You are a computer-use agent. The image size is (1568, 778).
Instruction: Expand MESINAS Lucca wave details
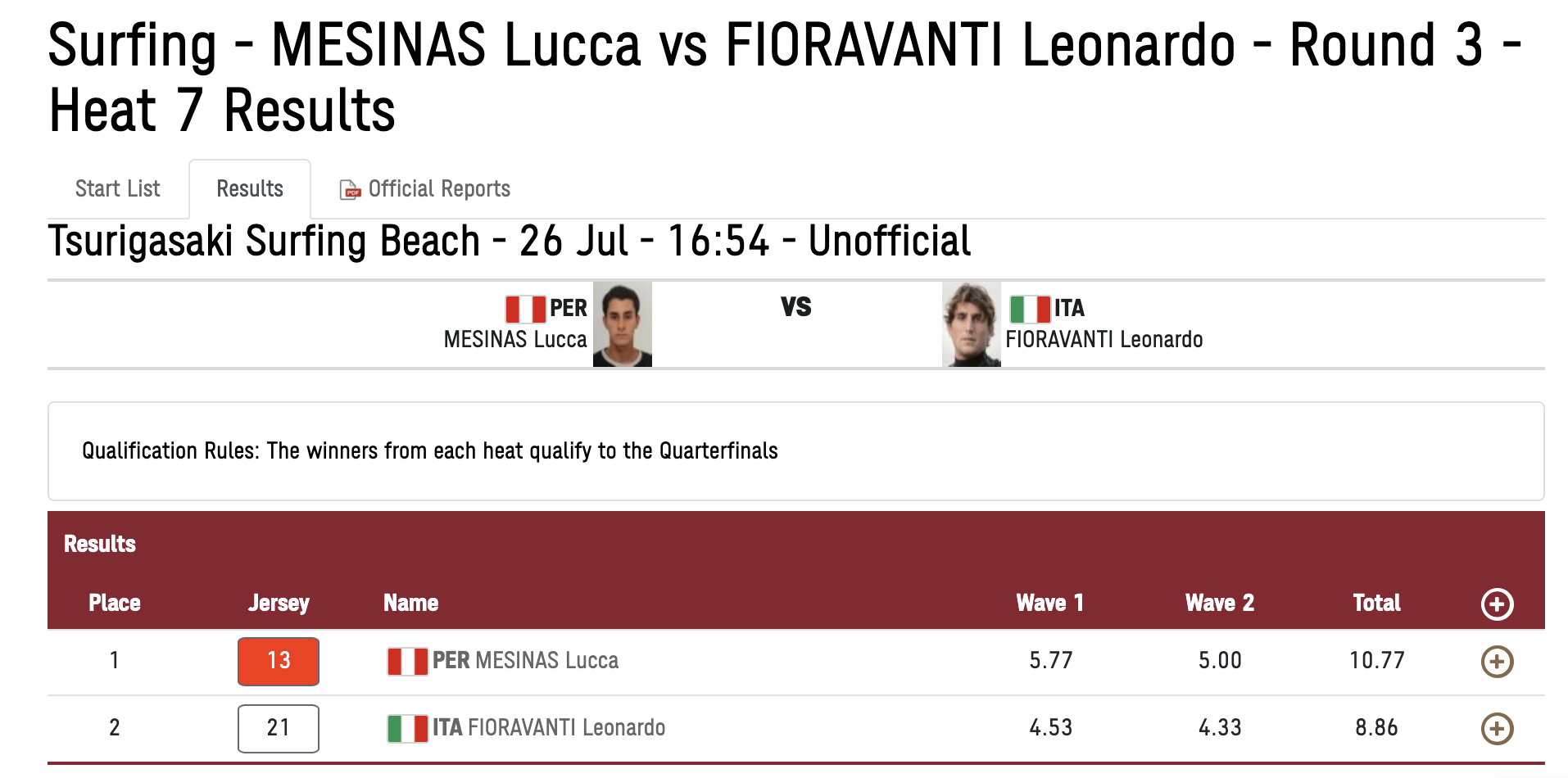(1497, 662)
